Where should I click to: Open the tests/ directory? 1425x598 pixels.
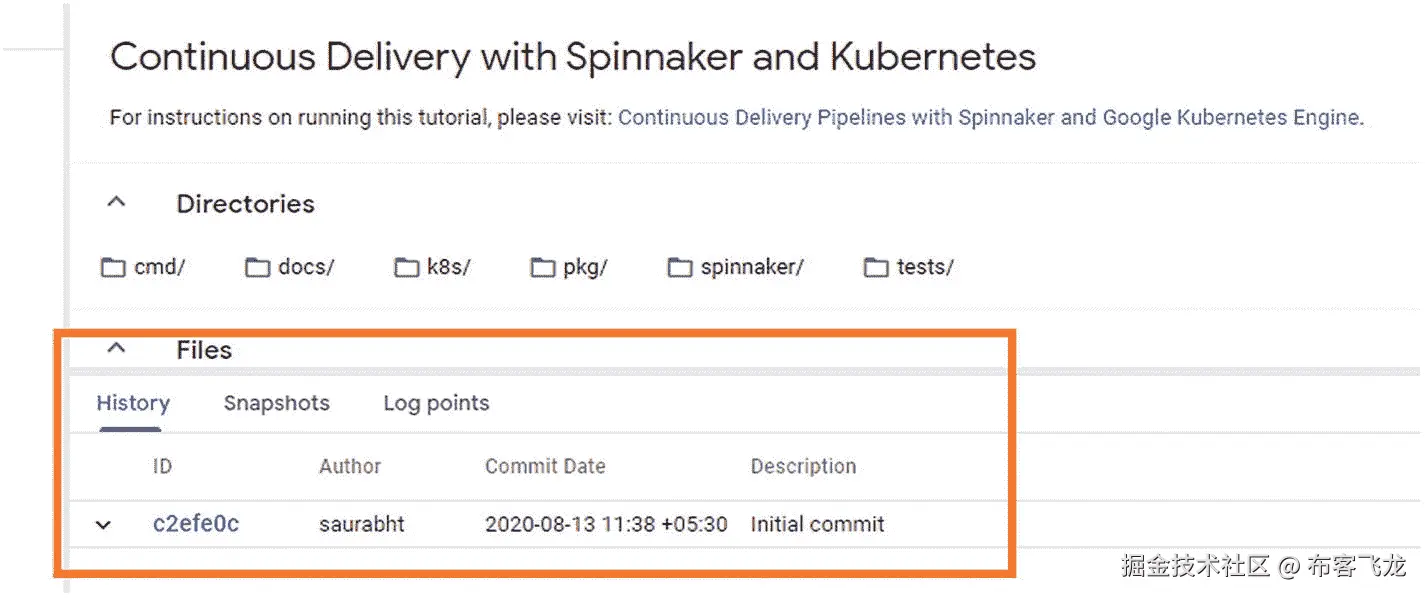coord(924,268)
